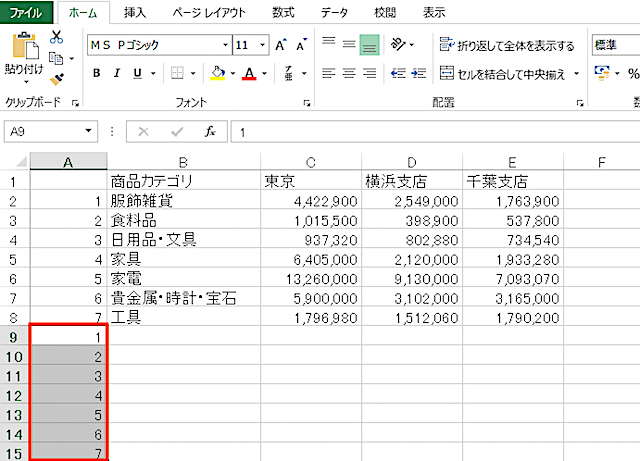Select column C header
This screenshot has height=461, width=640.
pos(311,162)
